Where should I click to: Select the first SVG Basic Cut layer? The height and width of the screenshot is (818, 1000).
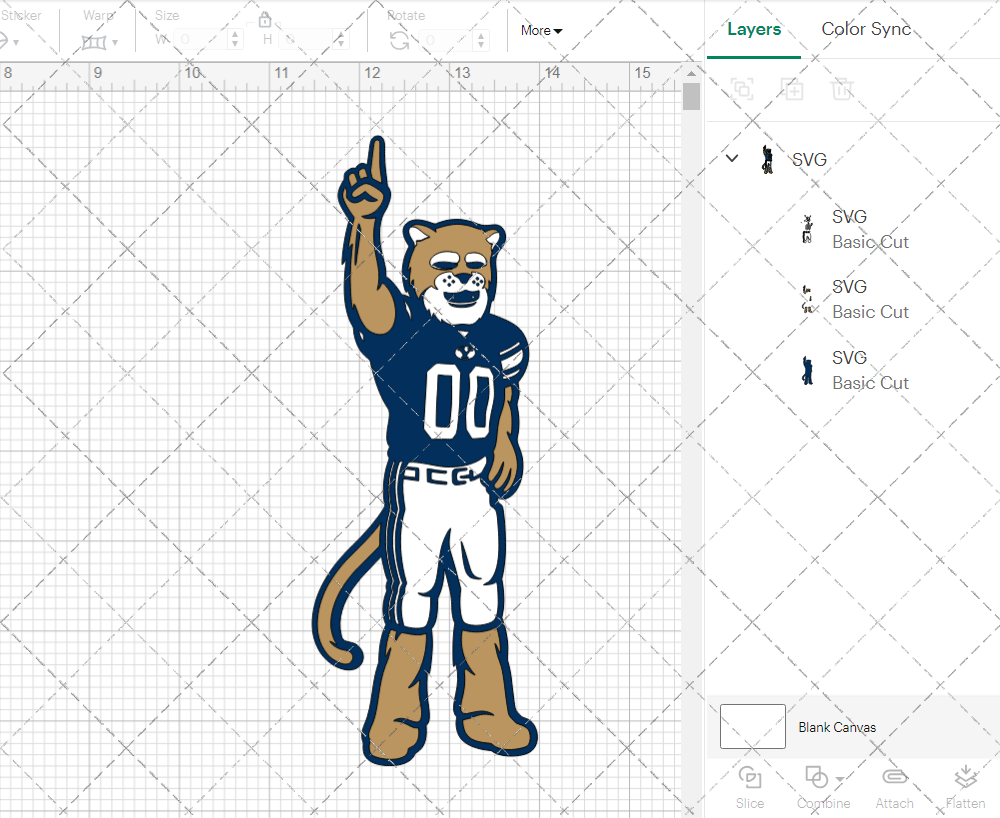[x=870, y=229]
